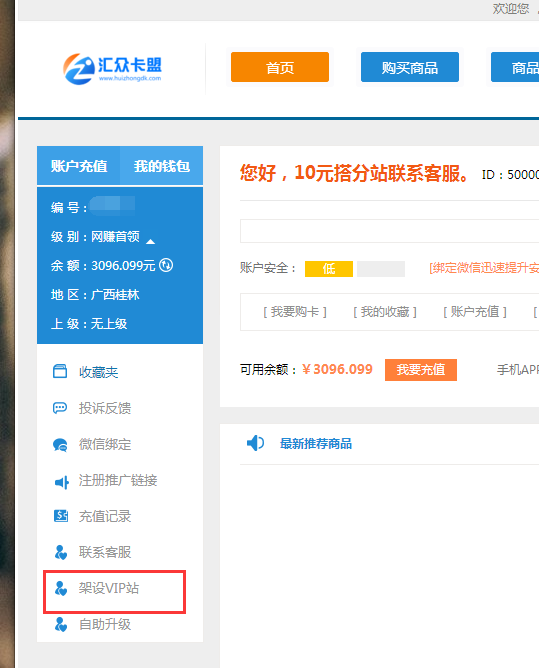Click the yellow 低 security level bar
The width and height of the screenshot is (539, 668).
[329, 269]
